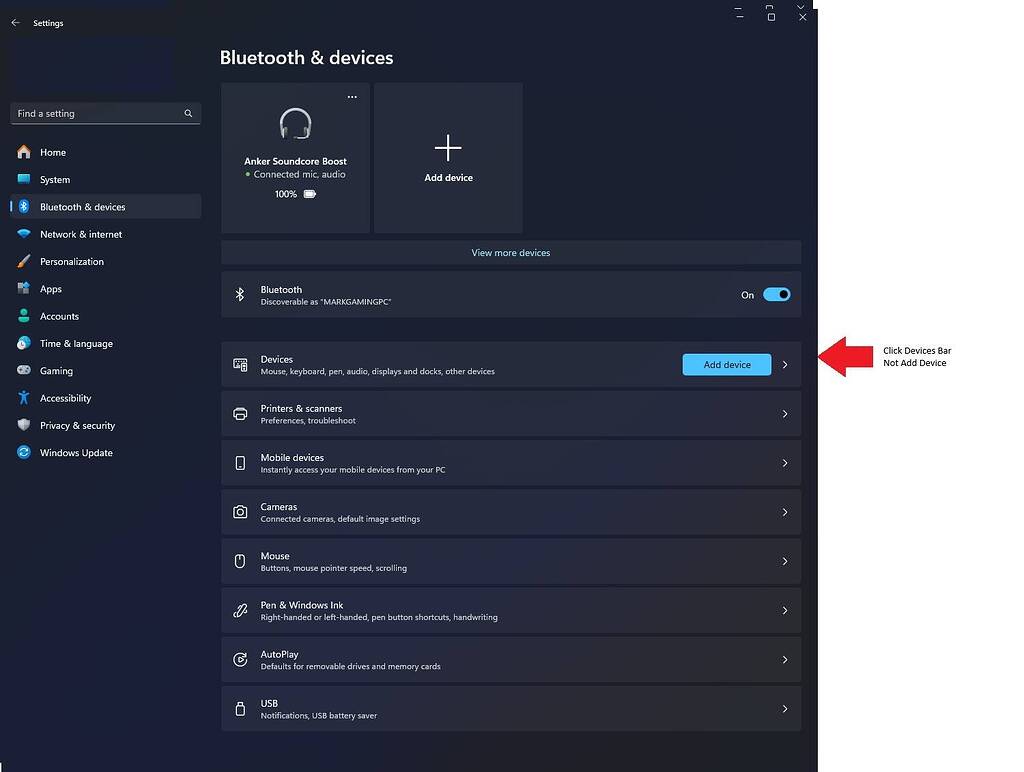Open Mouse settings via chevron
This screenshot has width=1024, height=772.
tap(785, 561)
